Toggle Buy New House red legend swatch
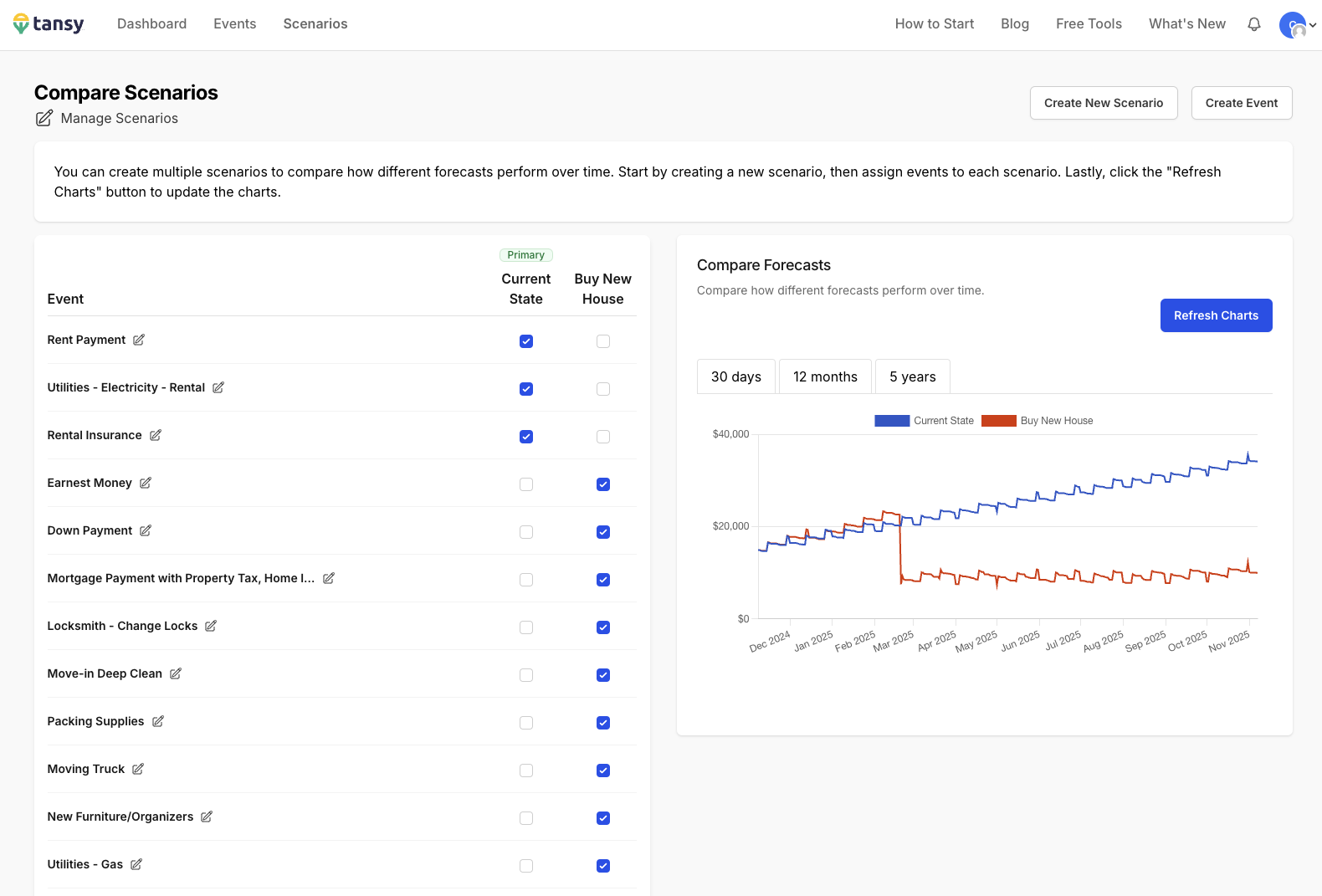The image size is (1322, 896). click(998, 421)
